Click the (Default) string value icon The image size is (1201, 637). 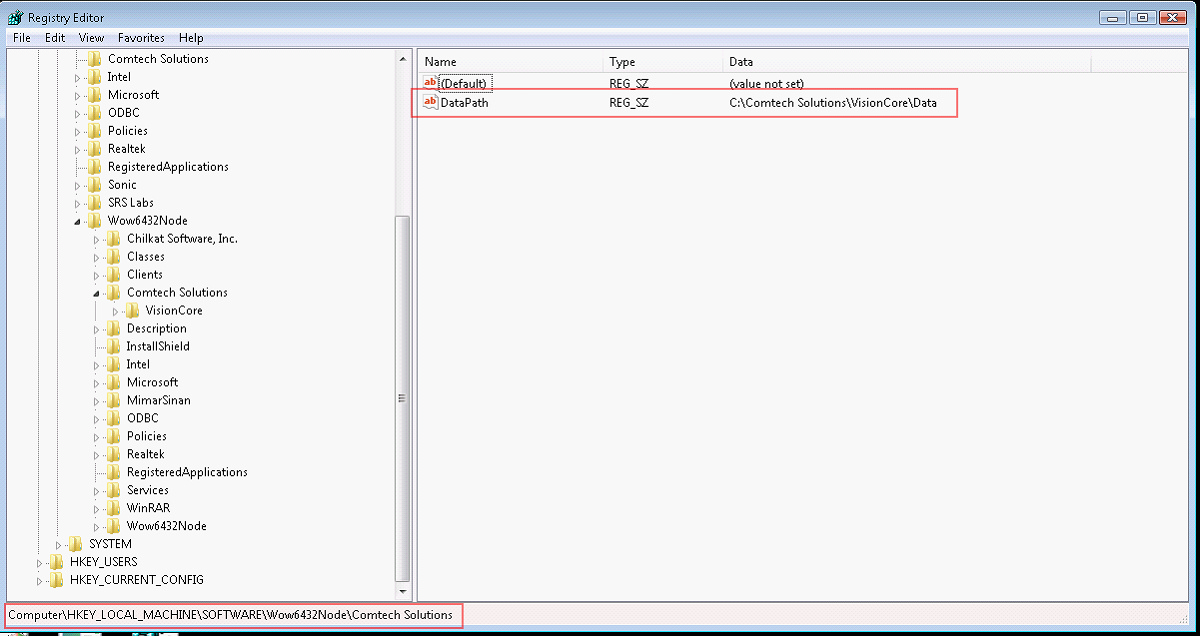[x=431, y=83]
